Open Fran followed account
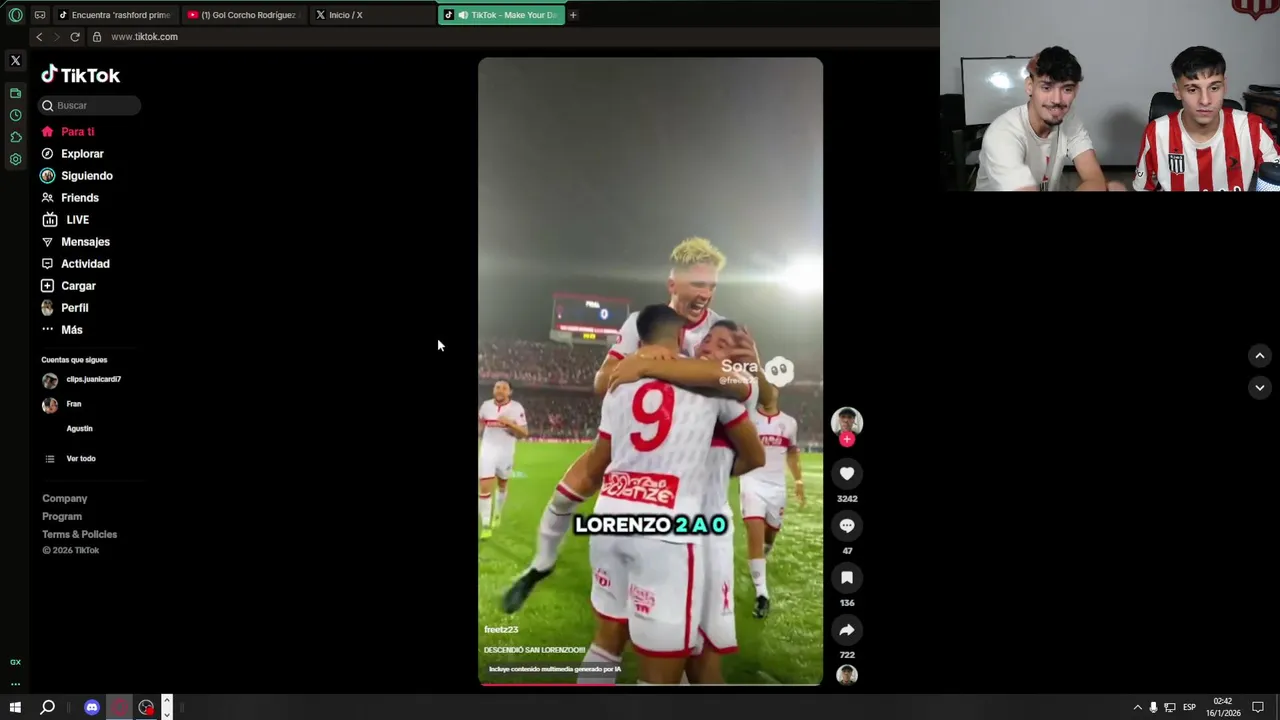Viewport: 1280px width, 720px height. coord(62,404)
